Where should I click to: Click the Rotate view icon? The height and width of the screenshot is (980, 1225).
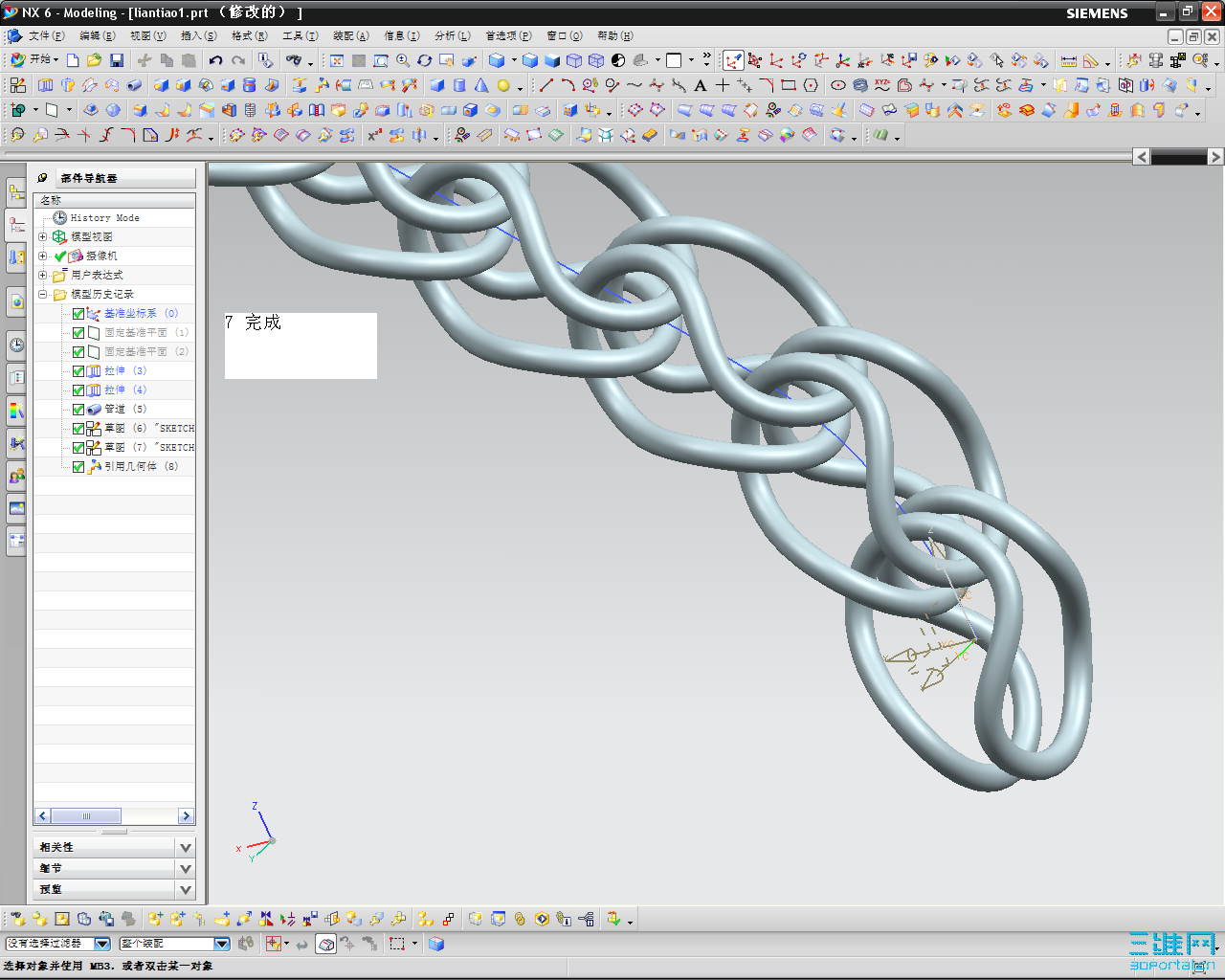coord(425,60)
